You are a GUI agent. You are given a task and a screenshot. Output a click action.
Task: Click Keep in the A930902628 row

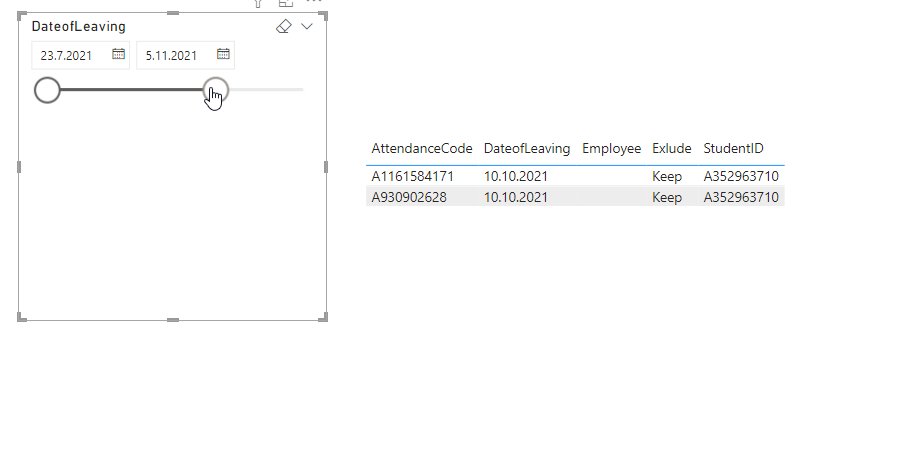667,197
